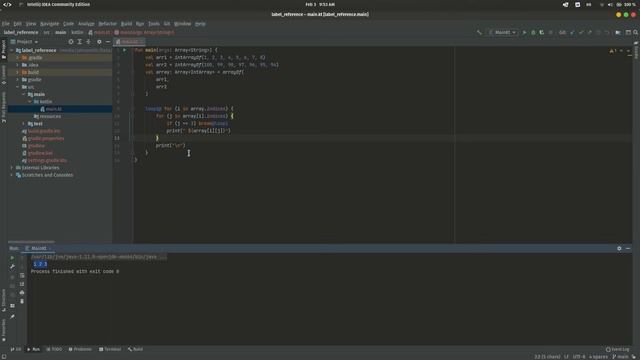
Task: Open the Event Log
Action: point(618,349)
